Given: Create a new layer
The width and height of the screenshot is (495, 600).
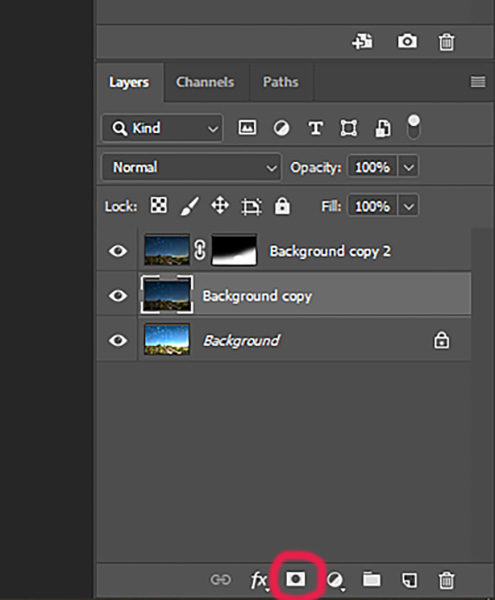Looking at the screenshot, I should coord(409,580).
